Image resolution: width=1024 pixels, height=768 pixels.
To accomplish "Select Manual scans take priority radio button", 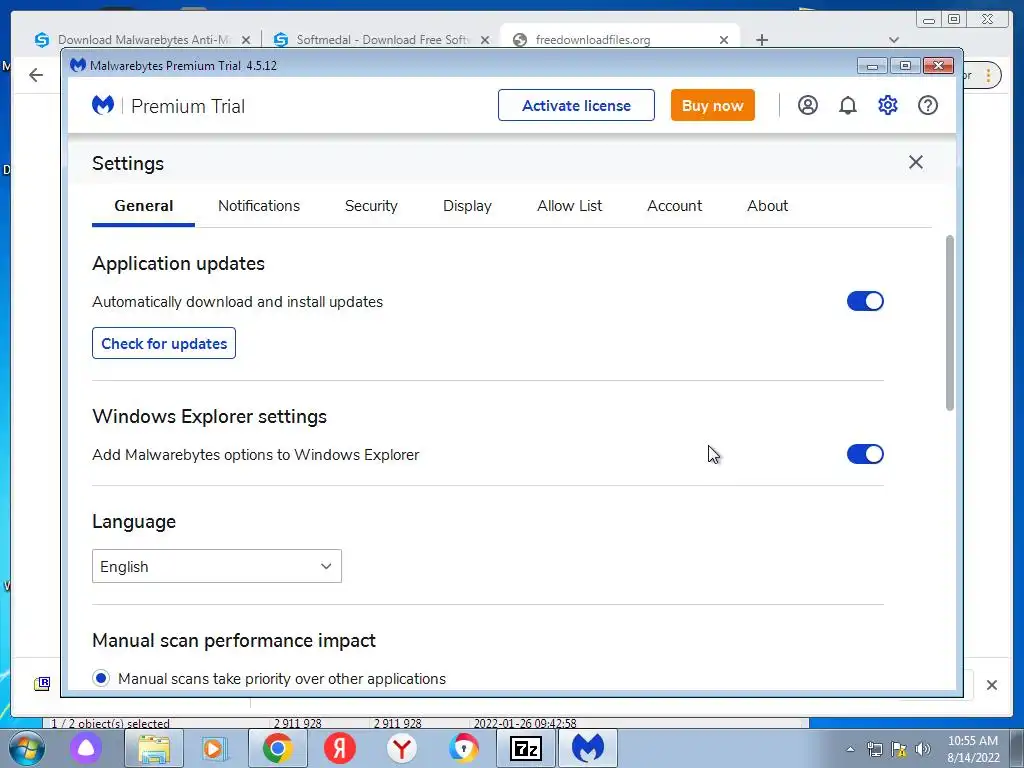I will (101, 679).
